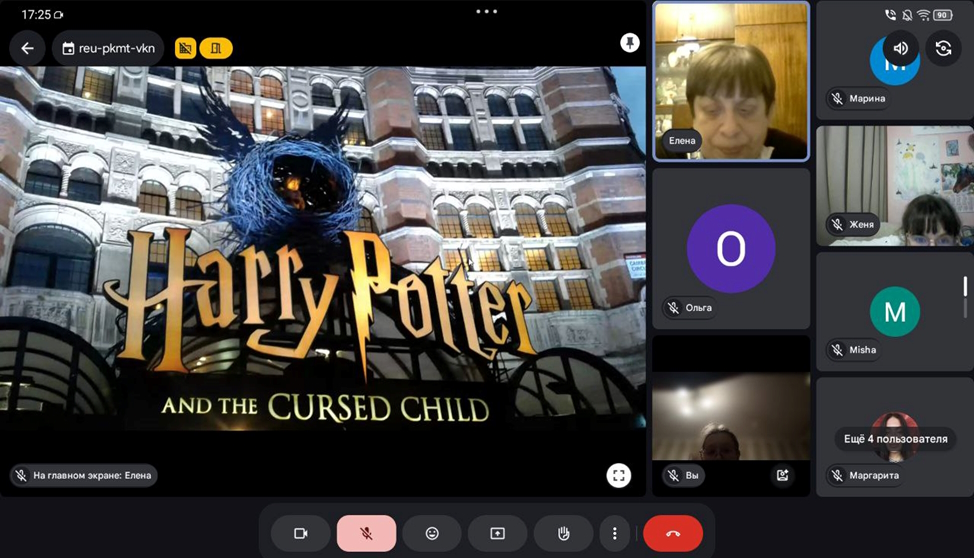Turn the camera on or off
Screen dimensions: 974x558
click(x=301, y=534)
